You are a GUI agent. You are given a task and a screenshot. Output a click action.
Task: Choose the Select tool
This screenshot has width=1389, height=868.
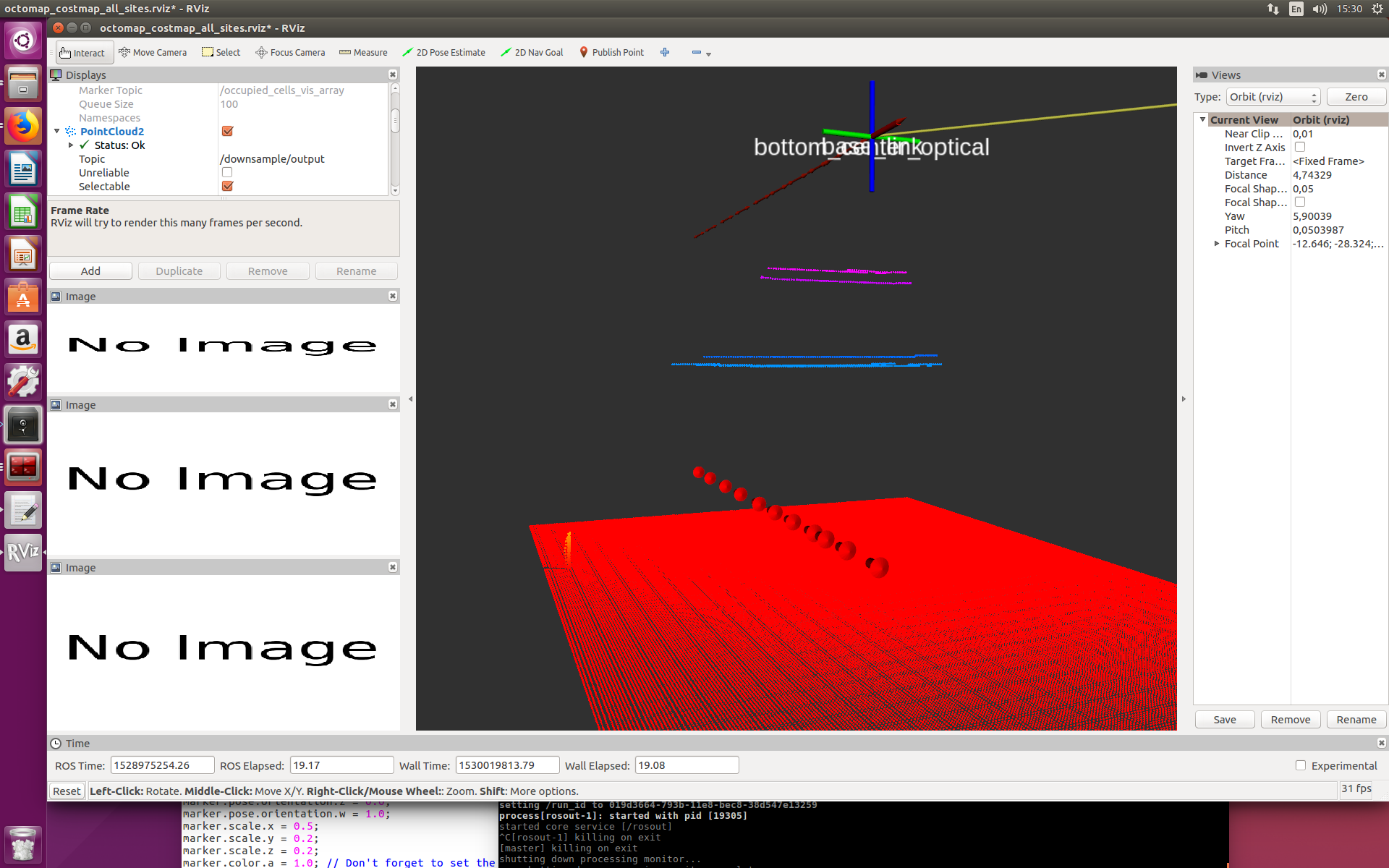221,52
